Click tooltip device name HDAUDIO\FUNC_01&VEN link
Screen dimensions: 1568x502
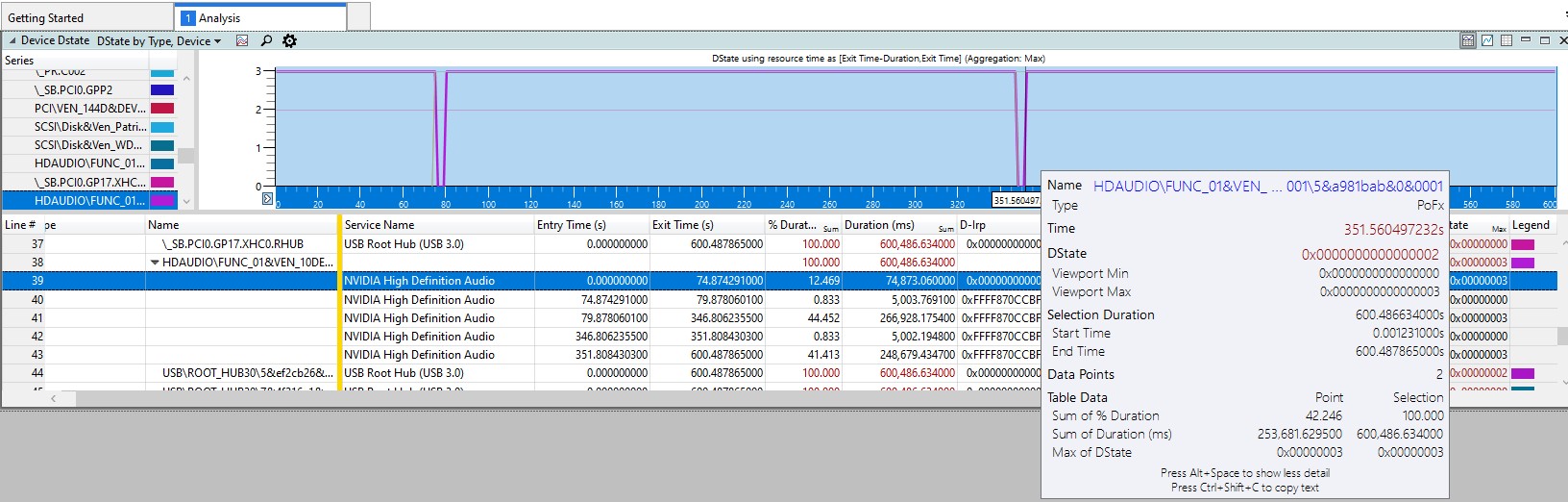click(x=1268, y=186)
